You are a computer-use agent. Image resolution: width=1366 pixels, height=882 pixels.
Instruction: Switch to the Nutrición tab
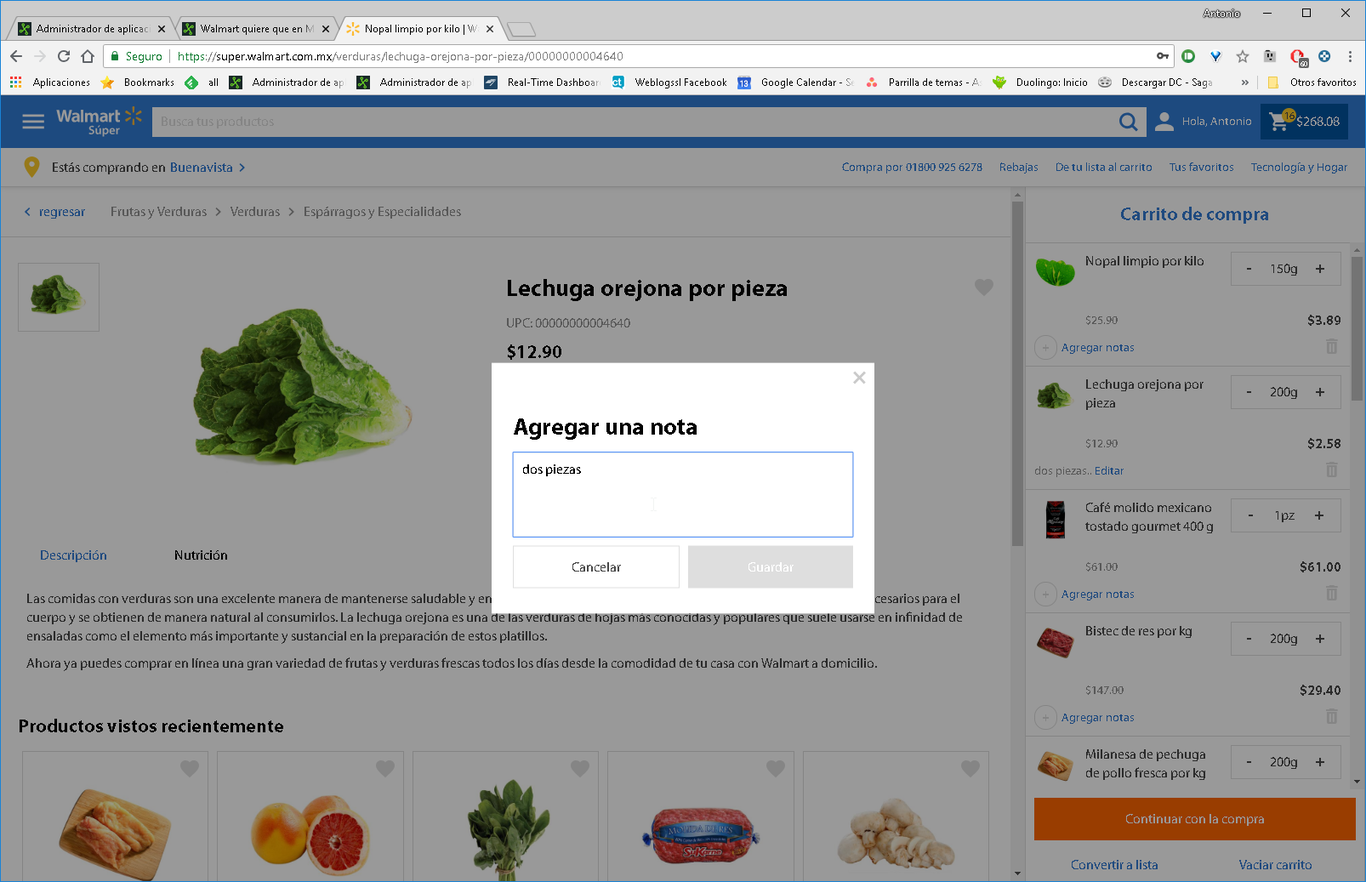pos(200,555)
